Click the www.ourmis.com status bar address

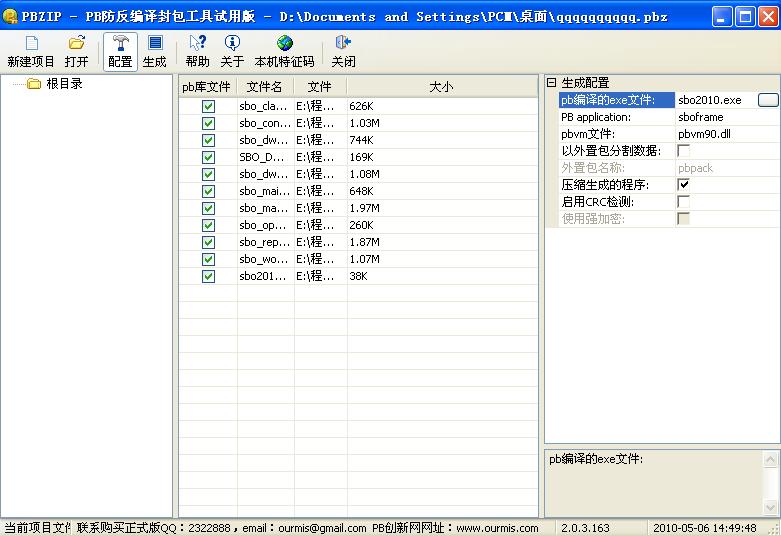[x=497, y=528]
